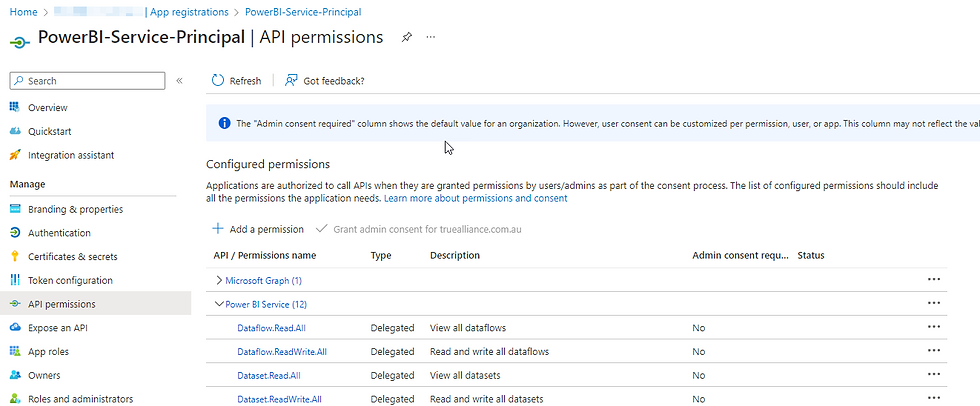Click the Admin consent requ... column header
The height and width of the screenshot is (406, 980).
click(741, 255)
